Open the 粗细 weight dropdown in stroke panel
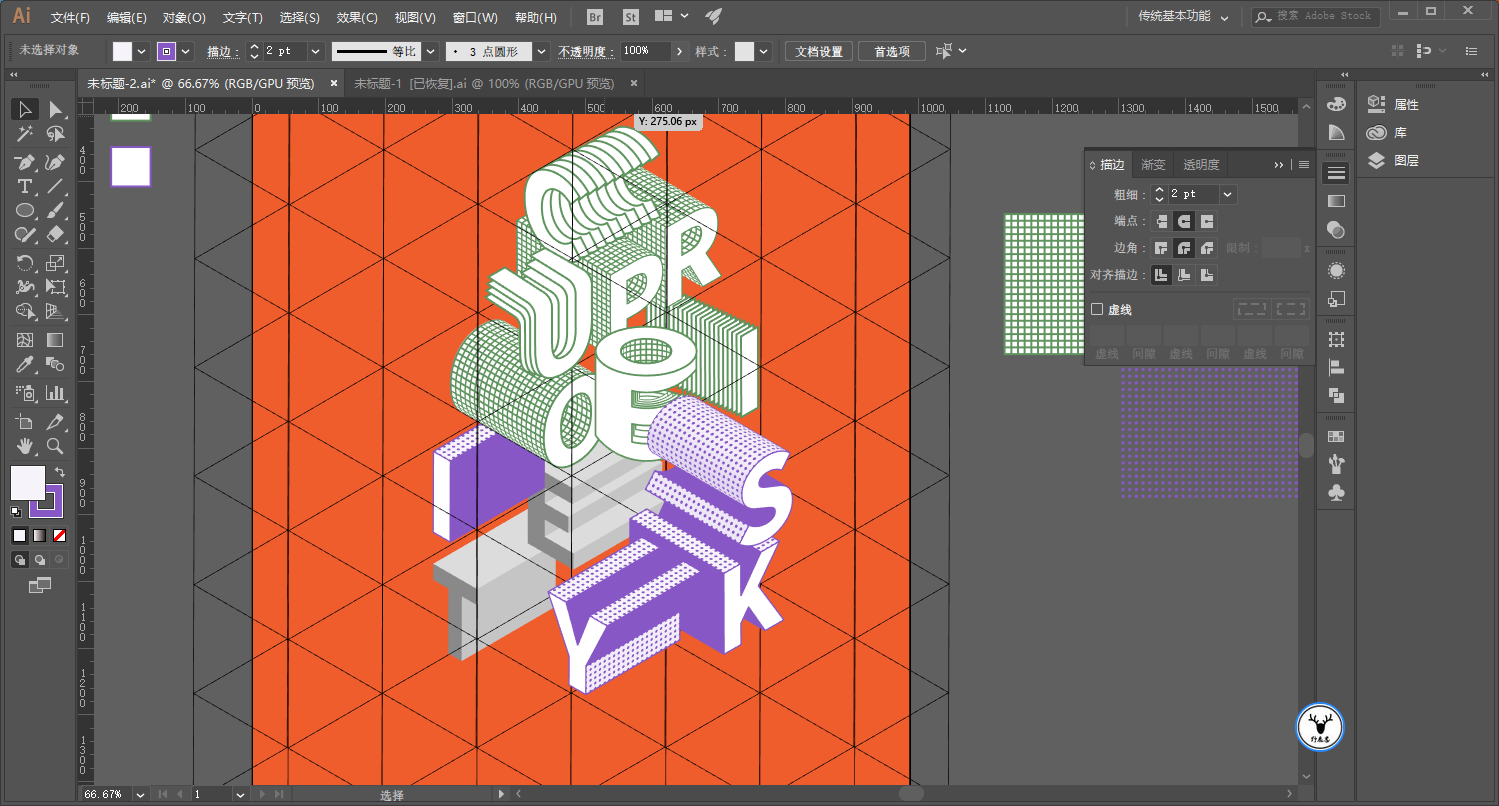Image resolution: width=1499 pixels, height=806 pixels. point(1228,194)
